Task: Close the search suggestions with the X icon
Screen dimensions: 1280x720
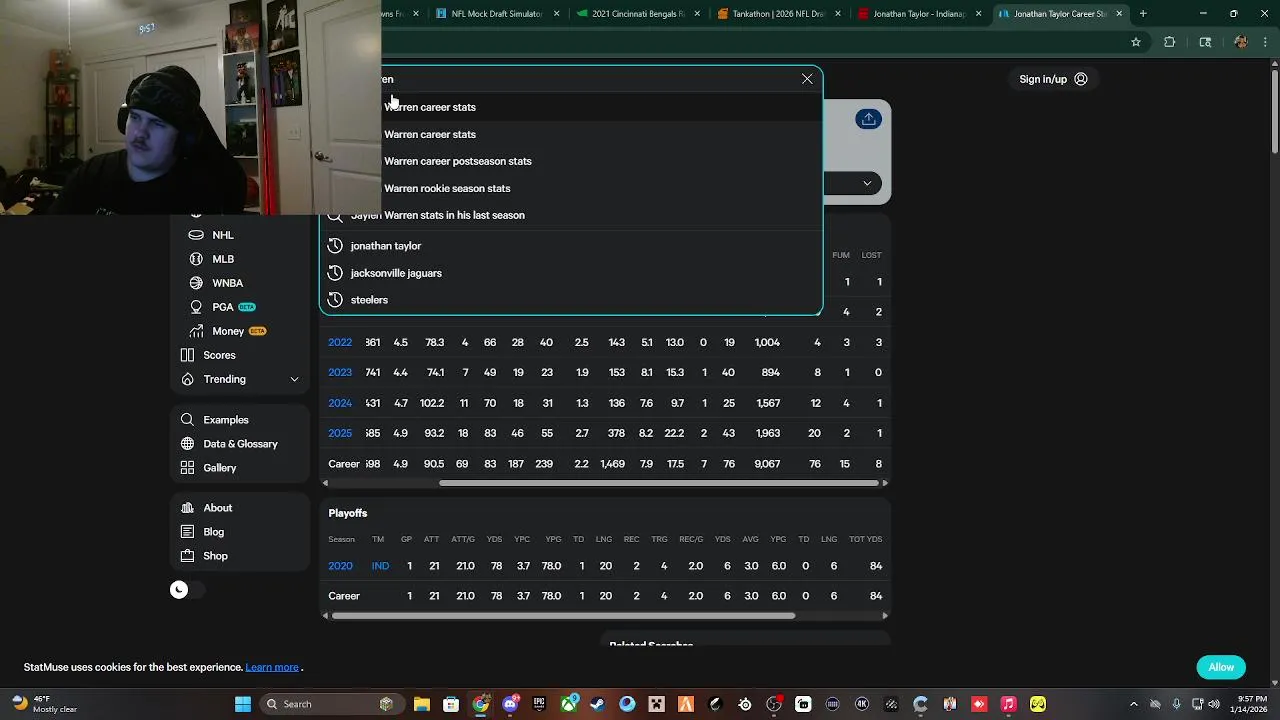Action: tap(807, 79)
